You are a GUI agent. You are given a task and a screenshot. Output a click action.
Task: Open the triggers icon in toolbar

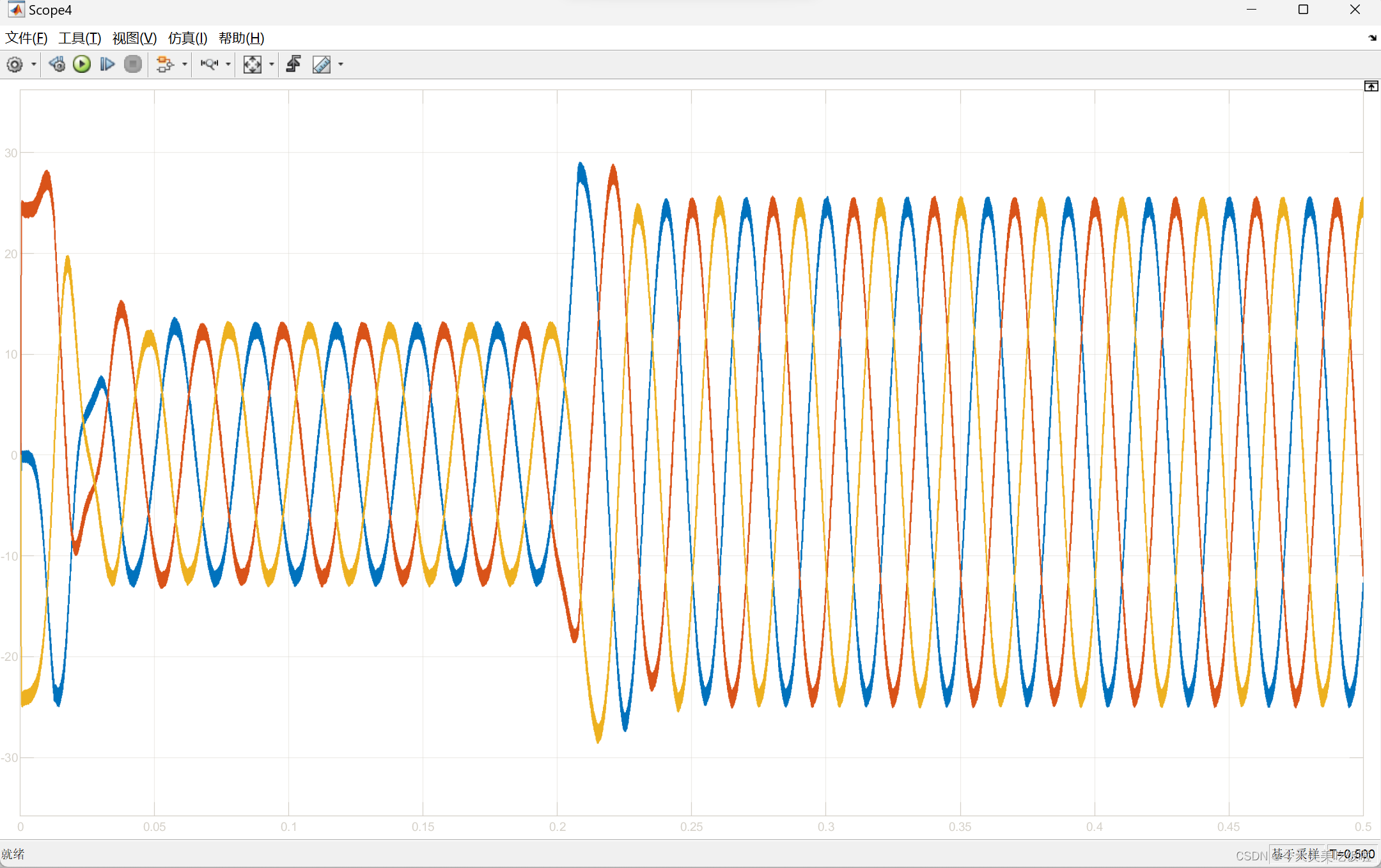pos(293,65)
